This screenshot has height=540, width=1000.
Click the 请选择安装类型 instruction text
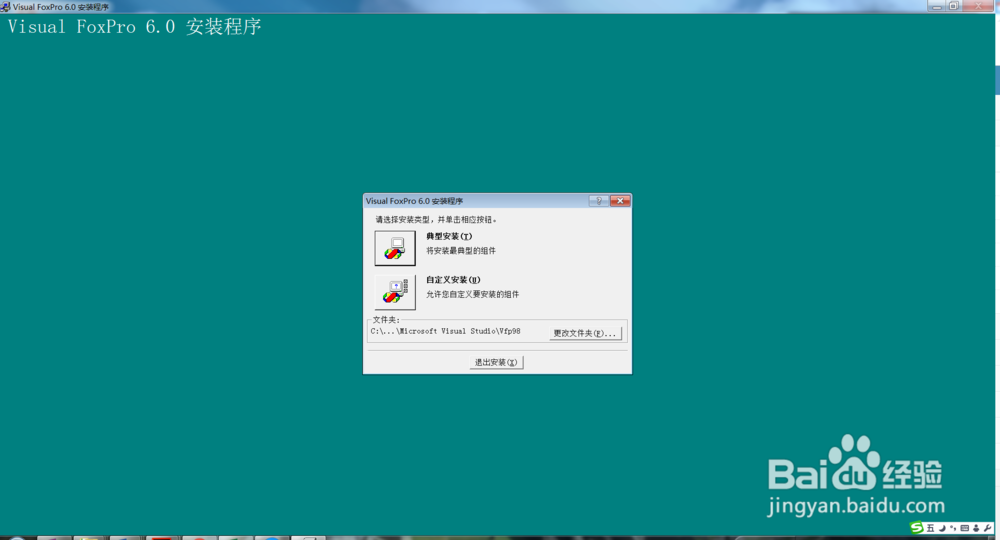436,219
